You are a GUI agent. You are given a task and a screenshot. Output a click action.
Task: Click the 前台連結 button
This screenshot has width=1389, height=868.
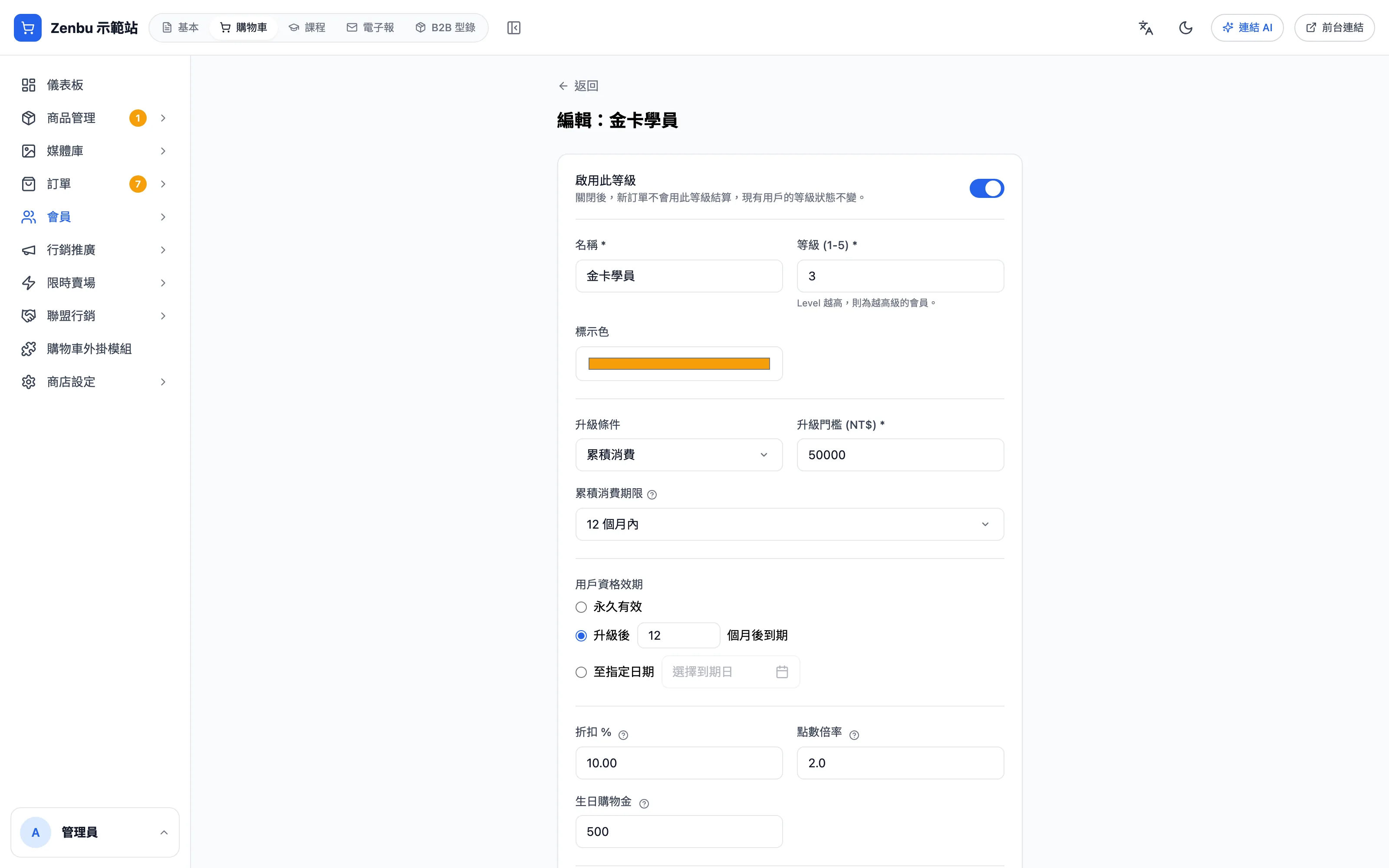1334,27
